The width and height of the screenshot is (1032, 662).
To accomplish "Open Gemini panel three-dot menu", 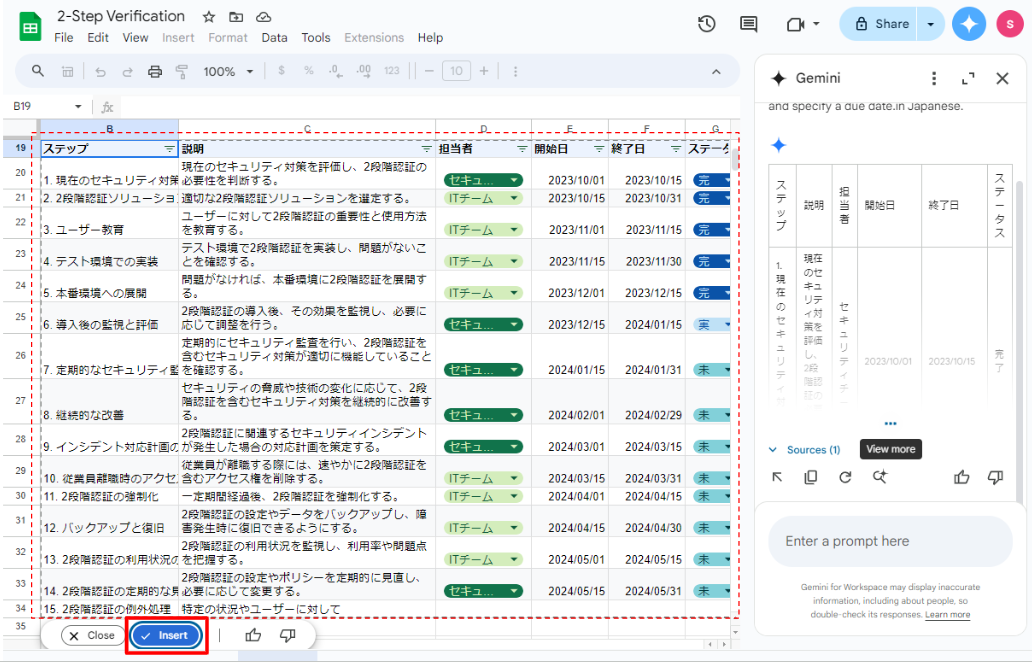I will coord(934,79).
